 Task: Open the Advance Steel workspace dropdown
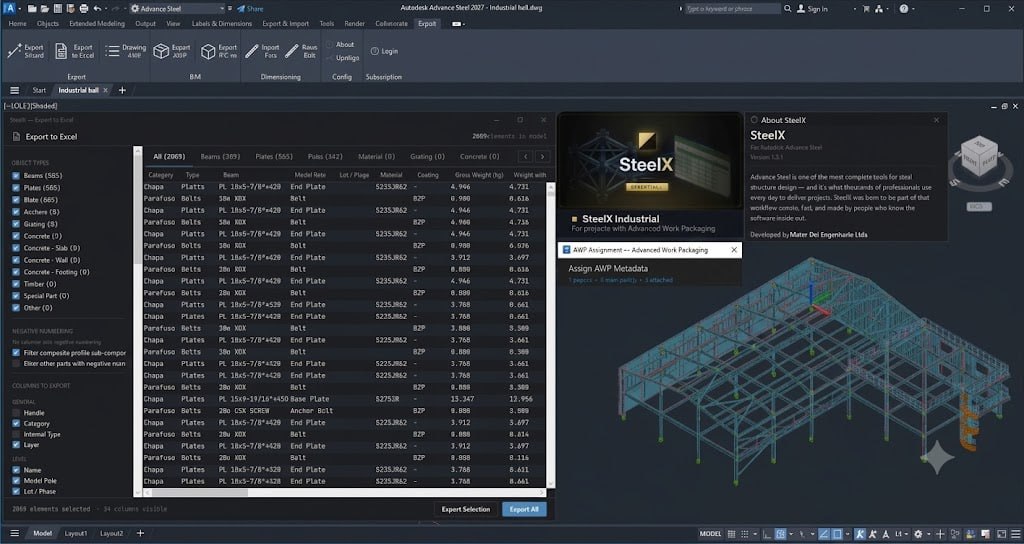pos(178,8)
